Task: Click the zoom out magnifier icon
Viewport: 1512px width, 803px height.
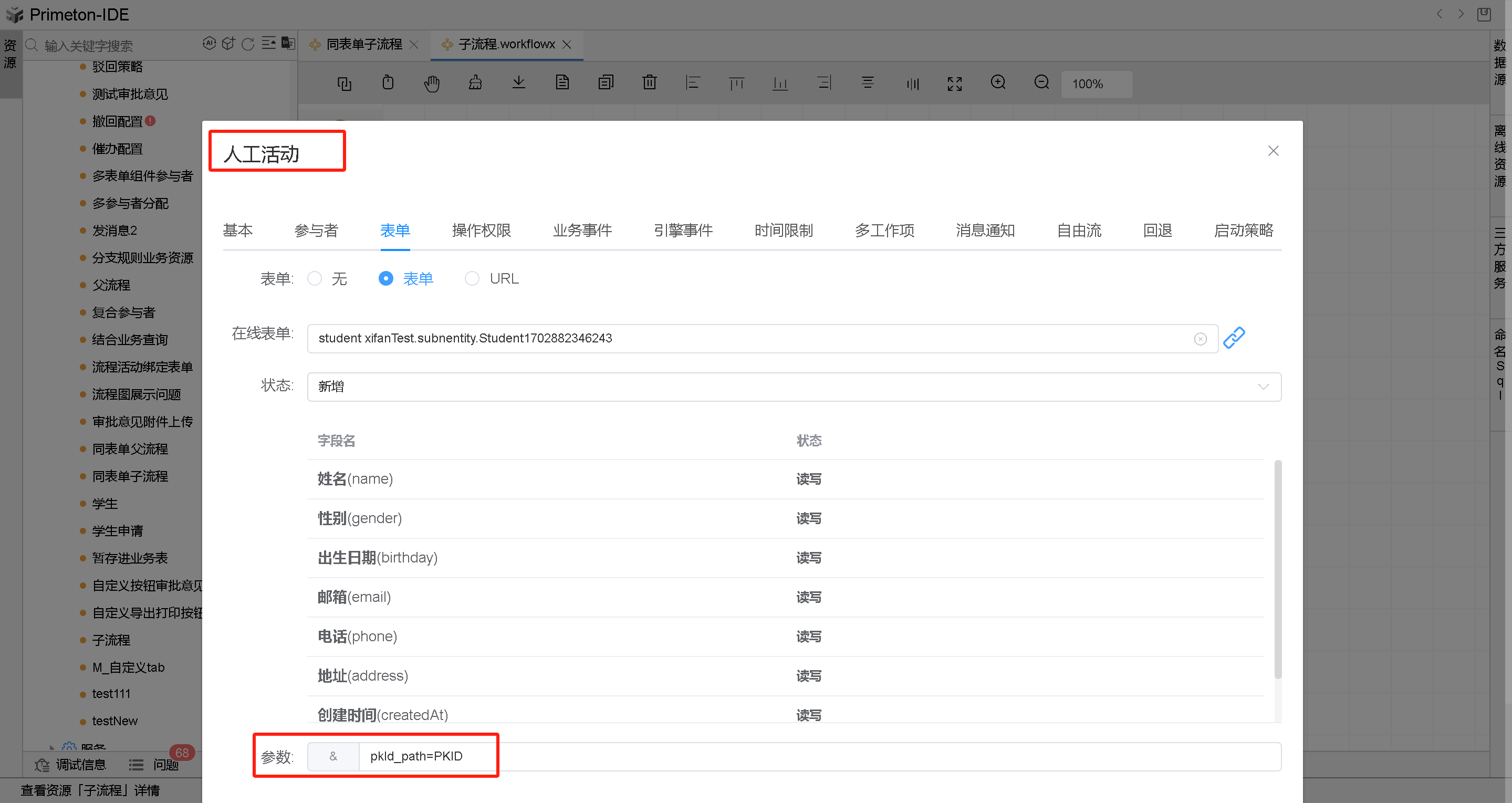Action: pos(1041,83)
